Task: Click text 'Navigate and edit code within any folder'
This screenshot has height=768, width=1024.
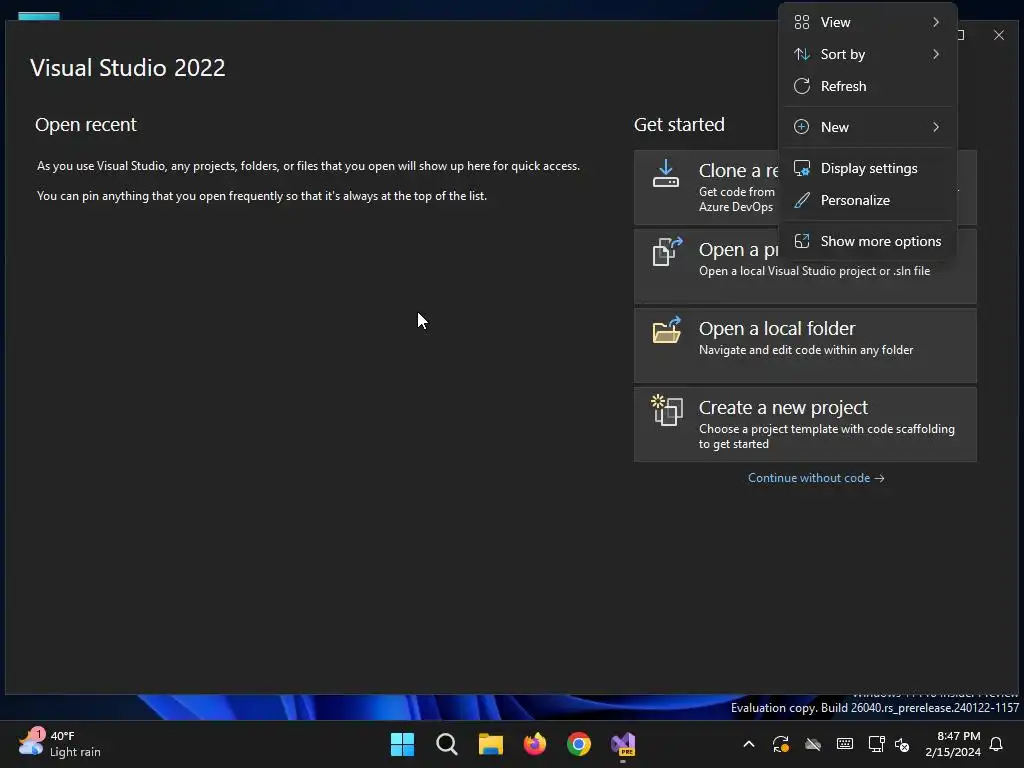Action: pyautogui.click(x=806, y=350)
